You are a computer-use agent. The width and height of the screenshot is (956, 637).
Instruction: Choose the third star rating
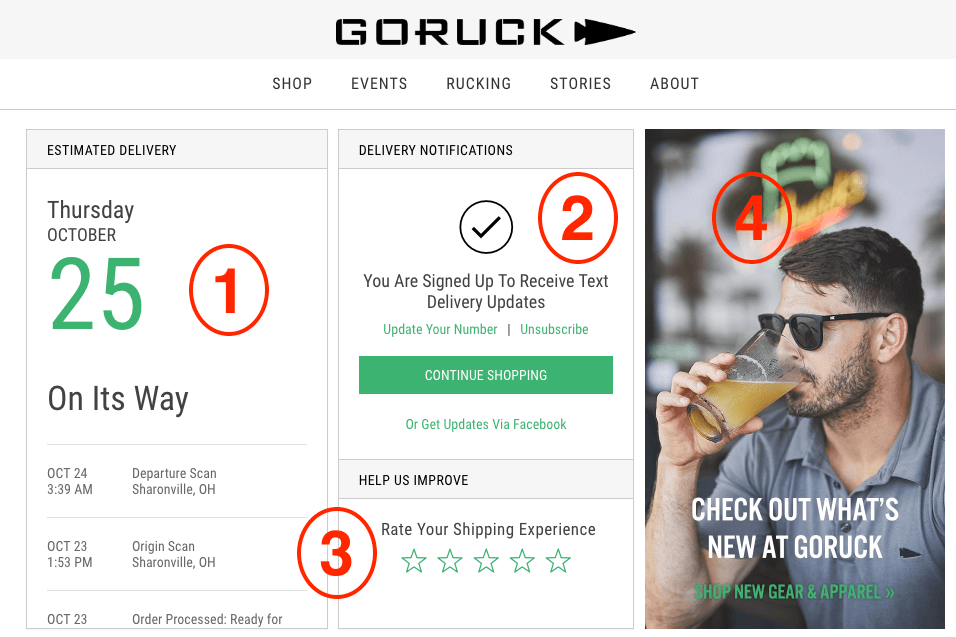(486, 561)
